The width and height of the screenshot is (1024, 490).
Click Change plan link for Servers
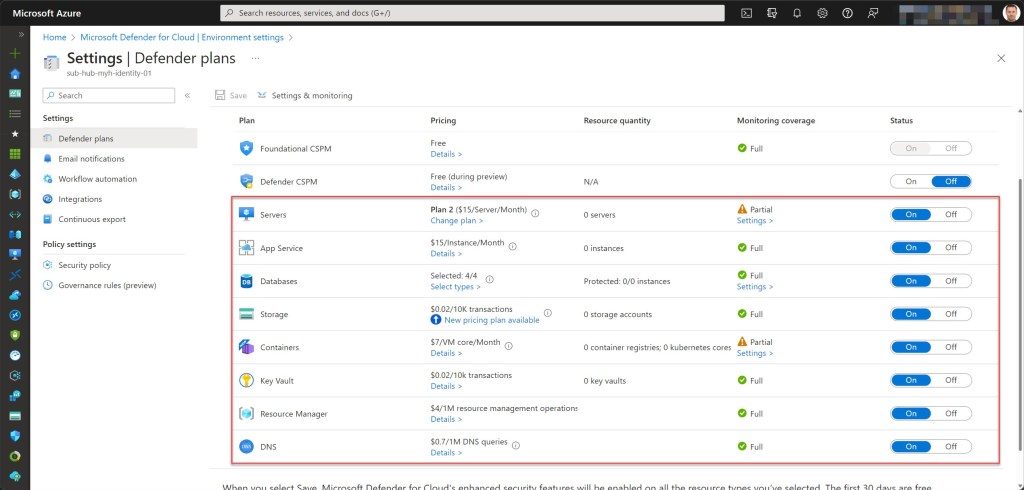pos(457,221)
